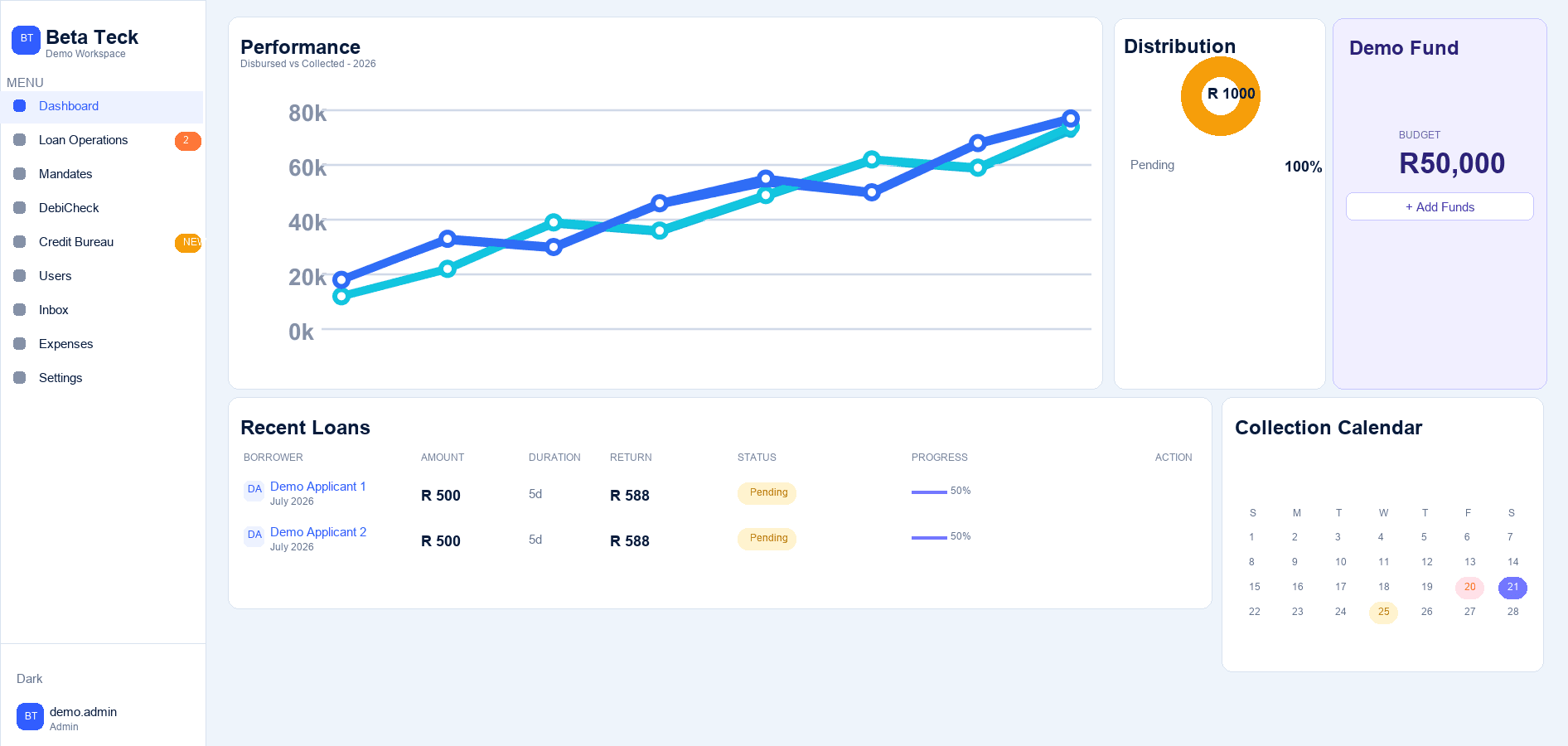Click the orange 2 badge on Loan Operations
The image size is (1568, 746).
(187, 141)
